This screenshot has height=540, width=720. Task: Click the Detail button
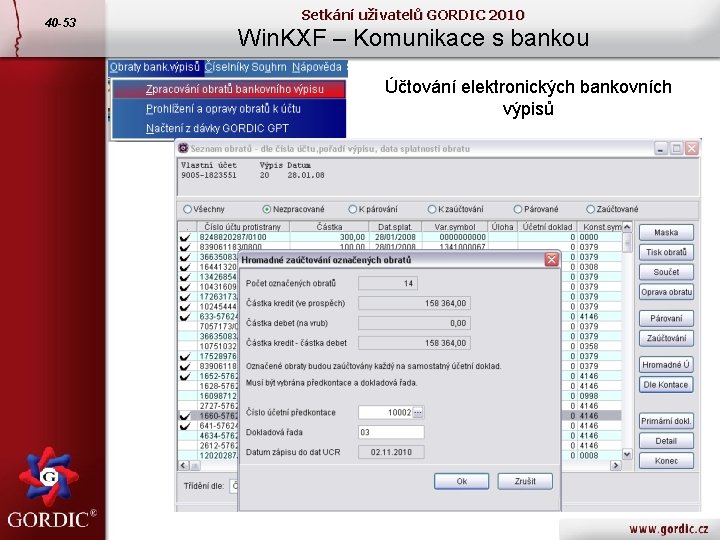pyautogui.click(x=666, y=441)
